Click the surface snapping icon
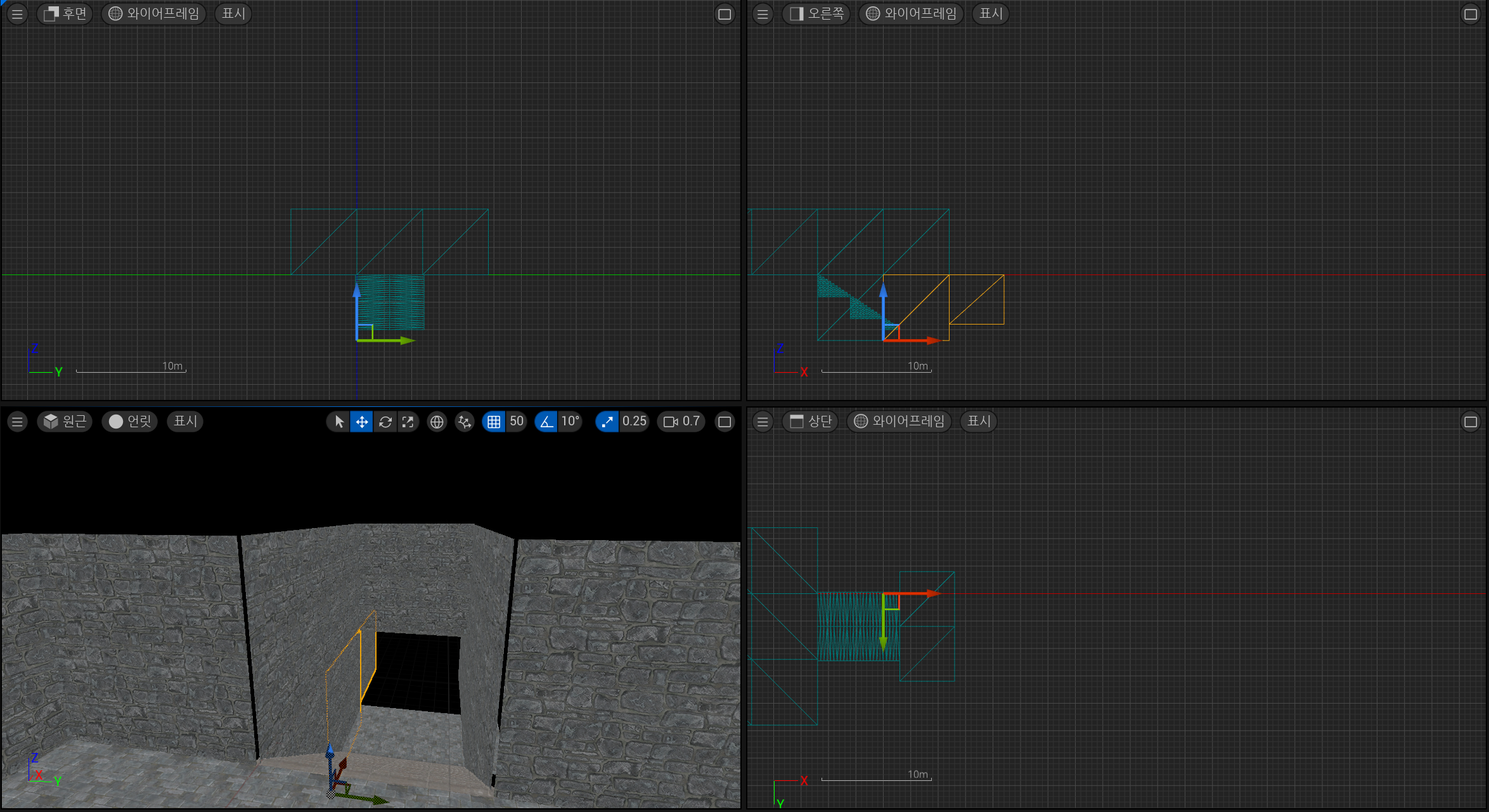The image size is (1489, 812). coord(465,422)
